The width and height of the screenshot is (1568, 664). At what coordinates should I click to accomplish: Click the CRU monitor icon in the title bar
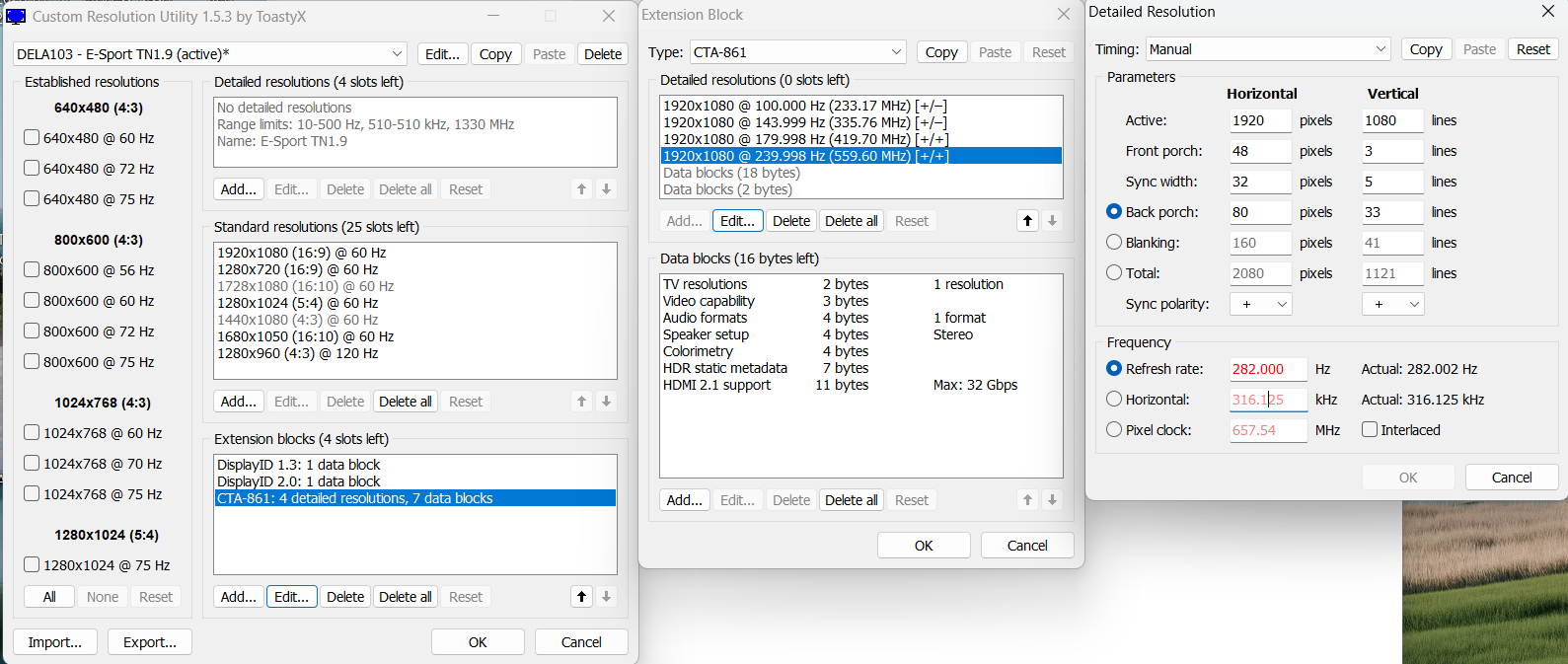pyautogui.click(x=16, y=16)
